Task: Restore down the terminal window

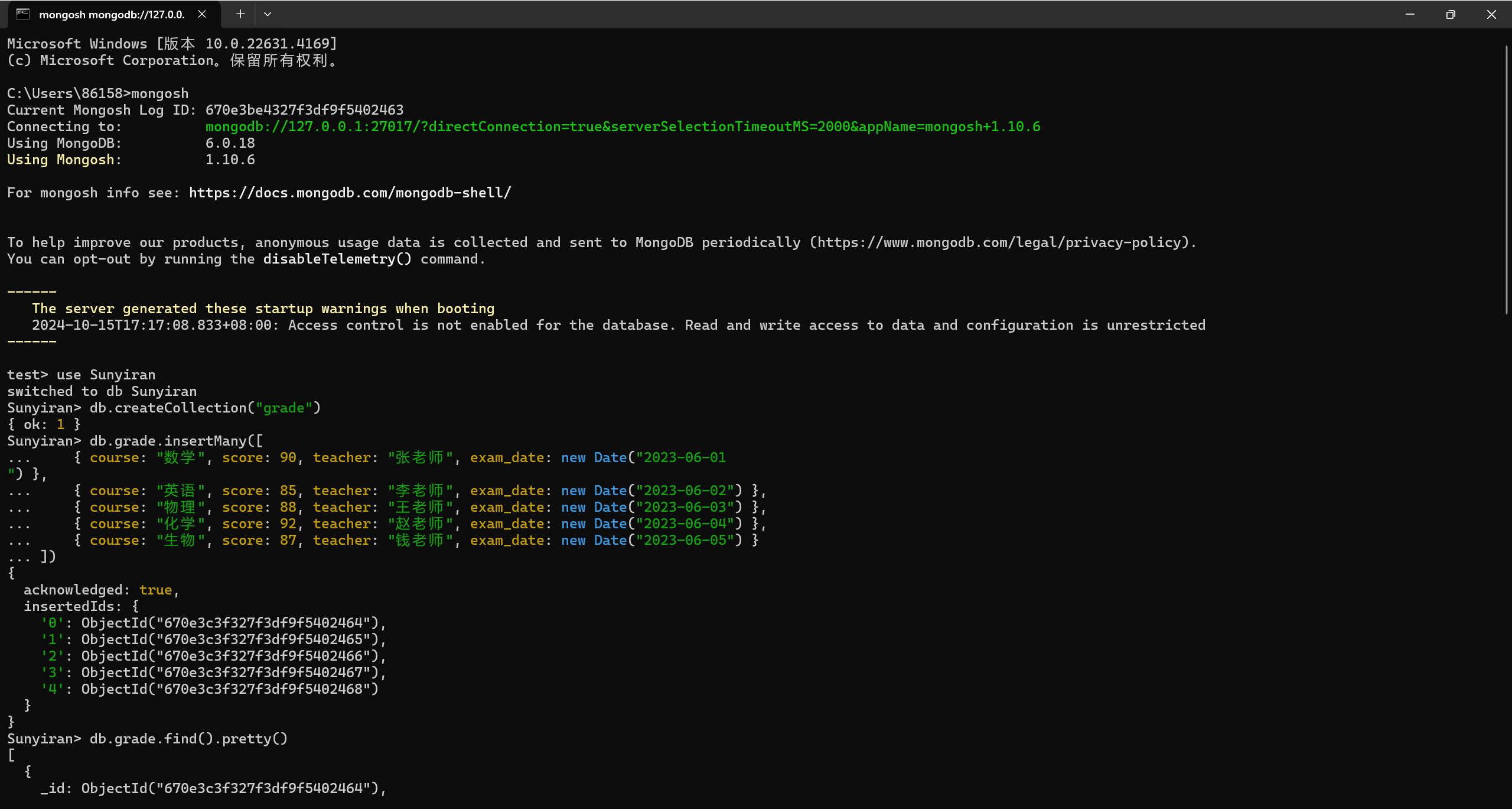Action: (1451, 14)
